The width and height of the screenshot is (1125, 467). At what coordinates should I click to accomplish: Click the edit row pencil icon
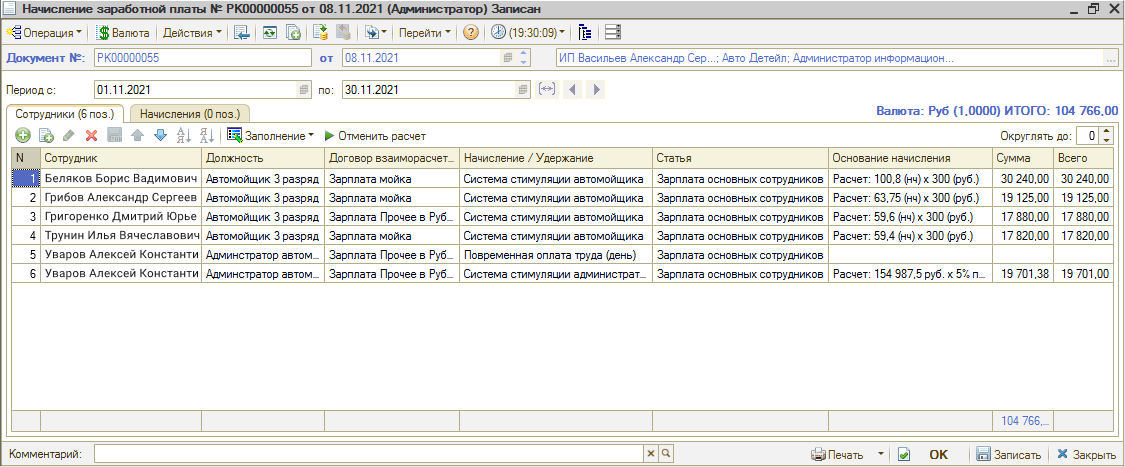tap(68, 136)
